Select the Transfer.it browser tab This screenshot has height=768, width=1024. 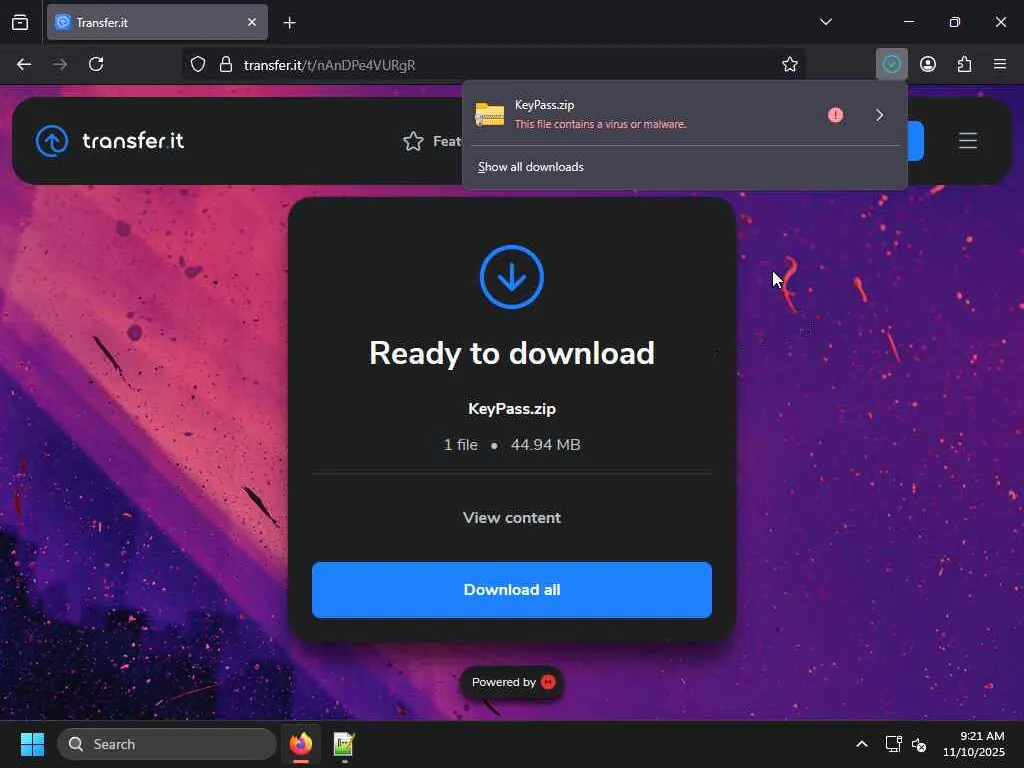point(157,22)
